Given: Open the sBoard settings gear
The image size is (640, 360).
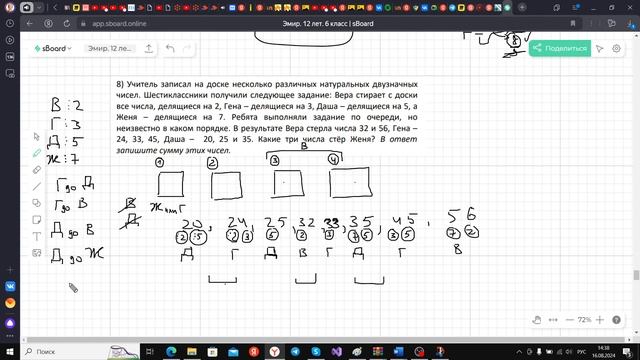Looking at the screenshot, I should point(616,49).
